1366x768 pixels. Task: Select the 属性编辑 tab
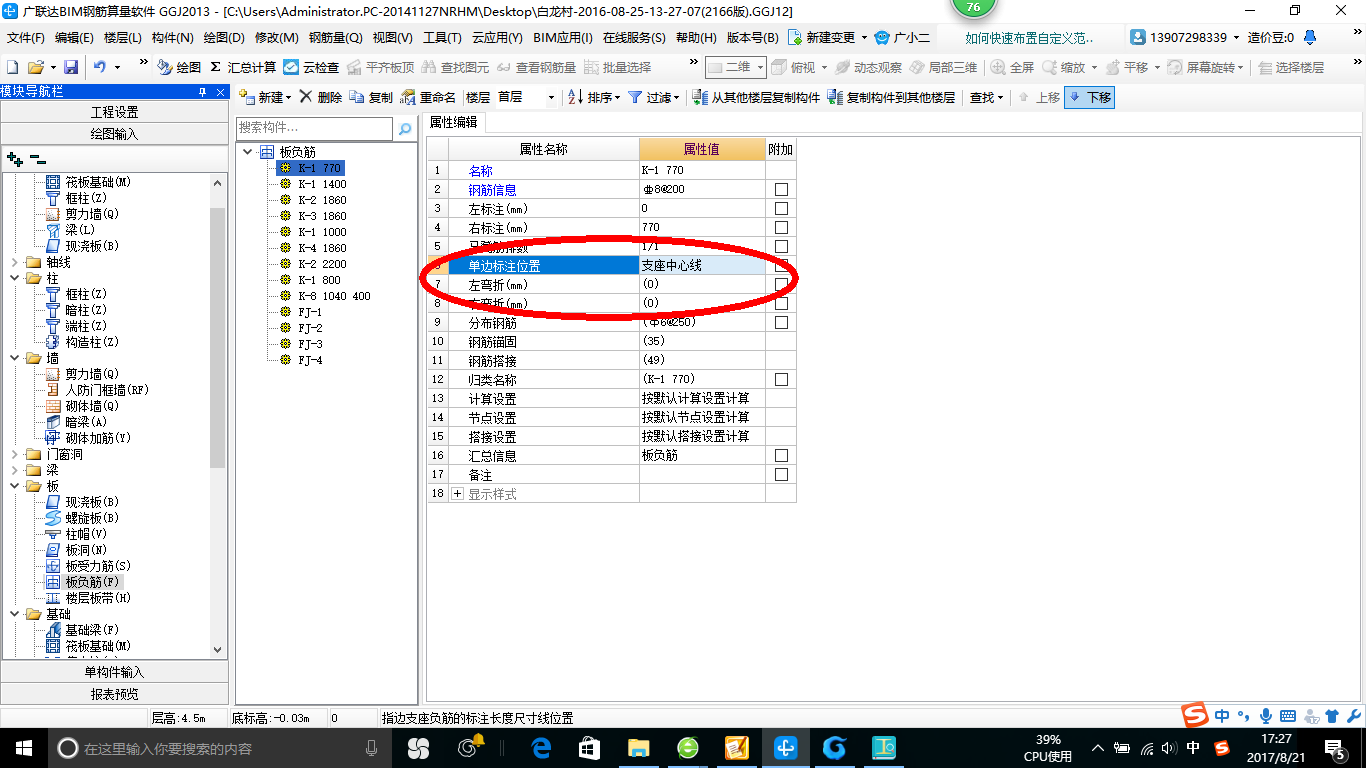coord(454,122)
